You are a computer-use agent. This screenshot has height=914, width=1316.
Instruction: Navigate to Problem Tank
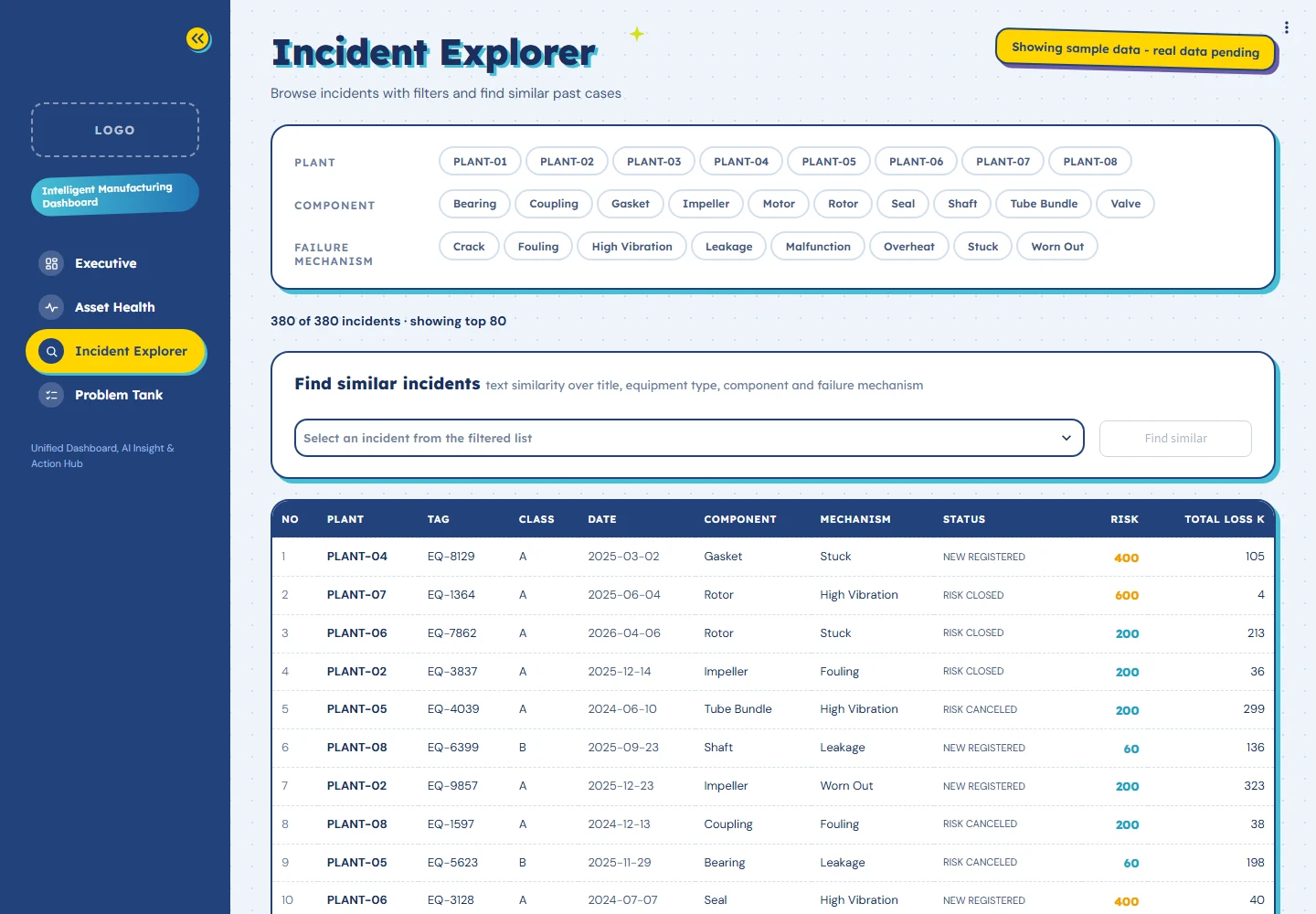[x=115, y=395]
